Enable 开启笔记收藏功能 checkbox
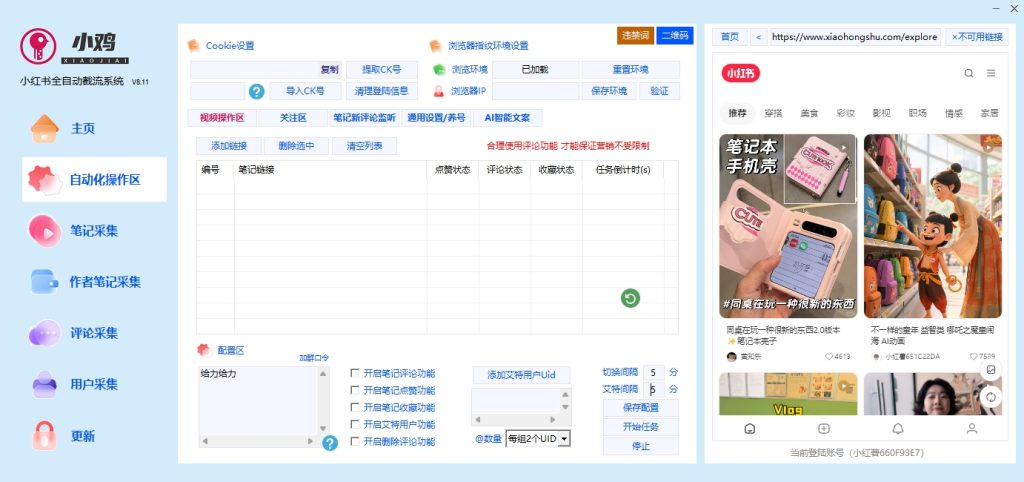 click(355, 408)
